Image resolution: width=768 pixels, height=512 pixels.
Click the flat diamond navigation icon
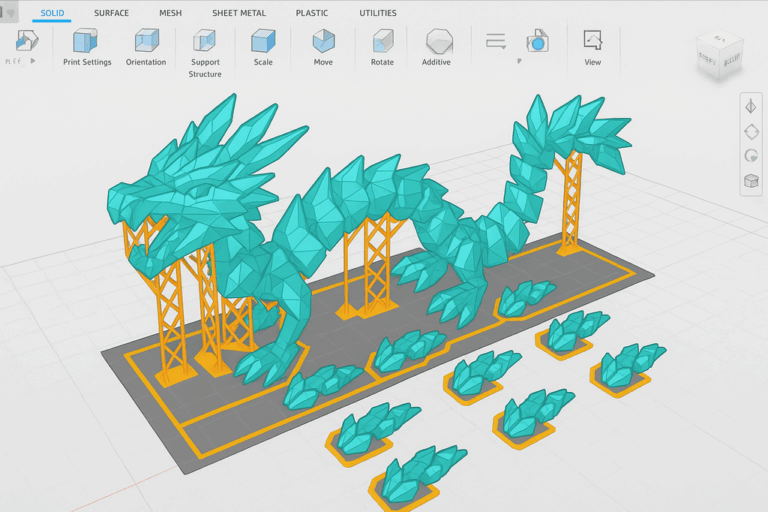(x=751, y=131)
